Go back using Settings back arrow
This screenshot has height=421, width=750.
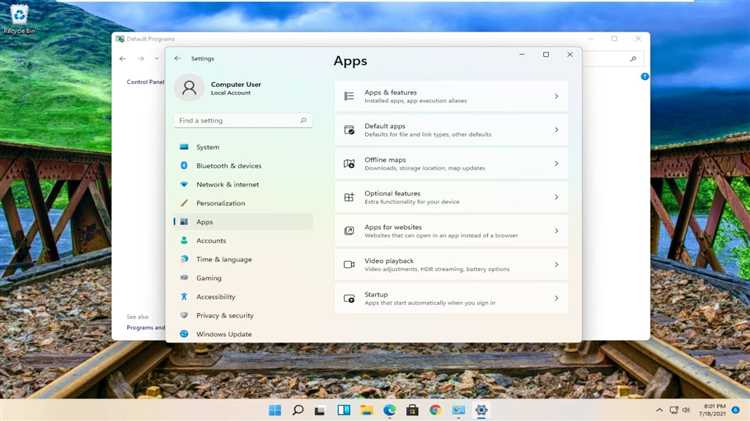178,58
